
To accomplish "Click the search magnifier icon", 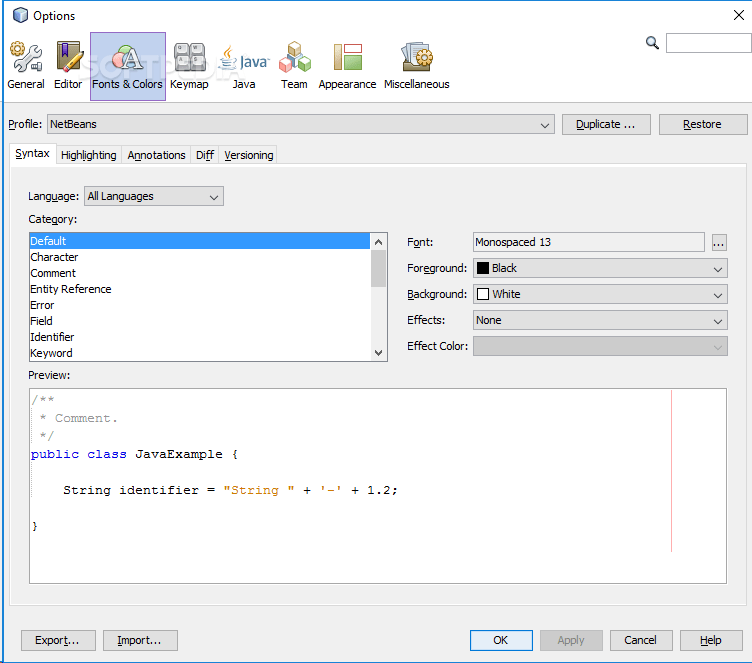I will [x=652, y=43].
